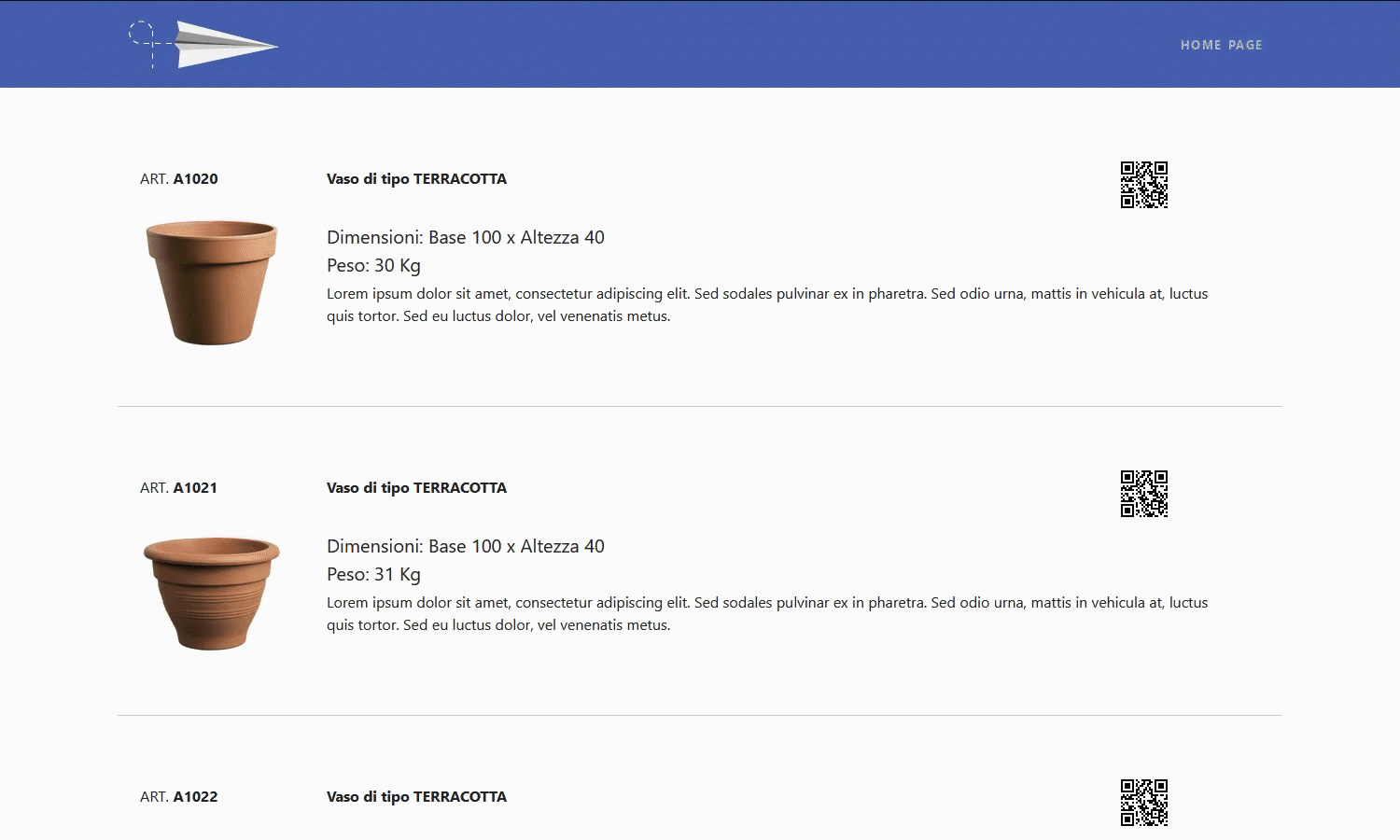Click the ART. A1022 article code

point(179,797)
